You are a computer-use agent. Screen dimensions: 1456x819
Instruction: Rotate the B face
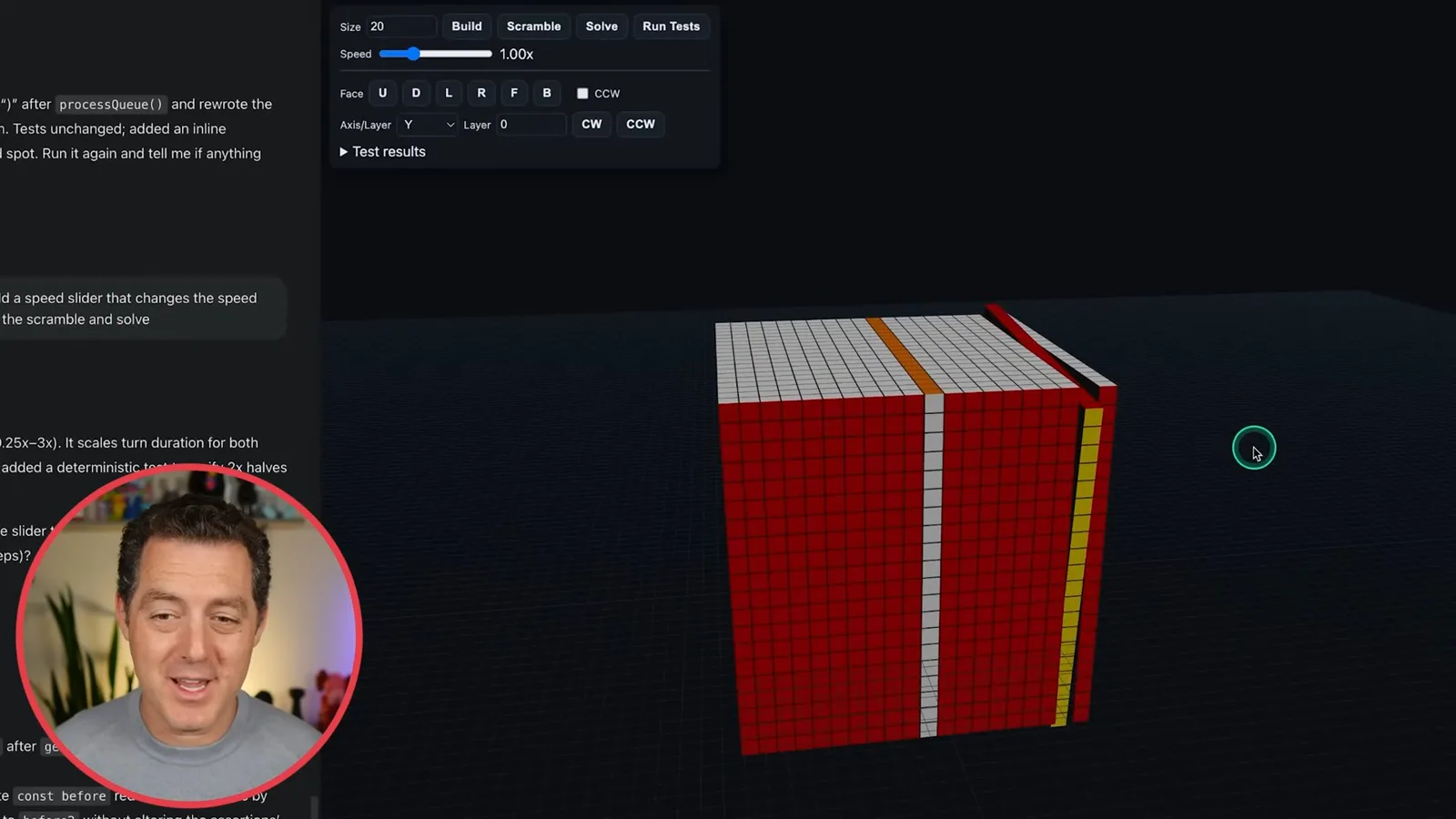point(547,93)
